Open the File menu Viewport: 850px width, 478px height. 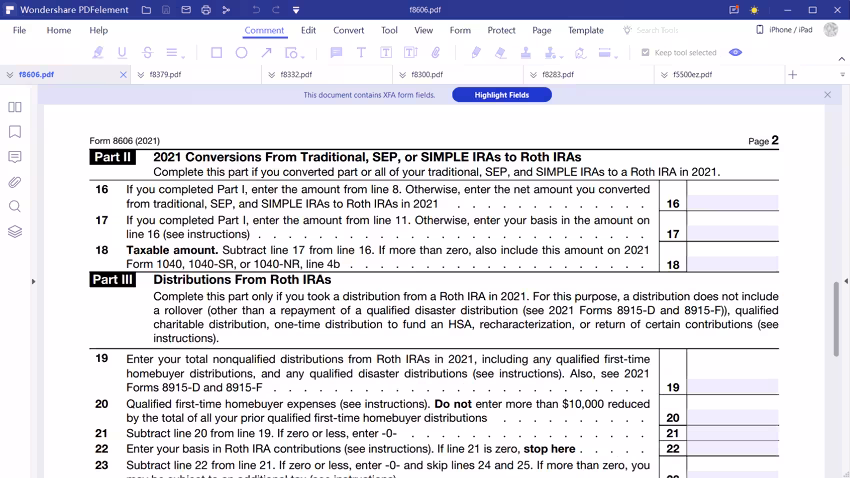20,30
